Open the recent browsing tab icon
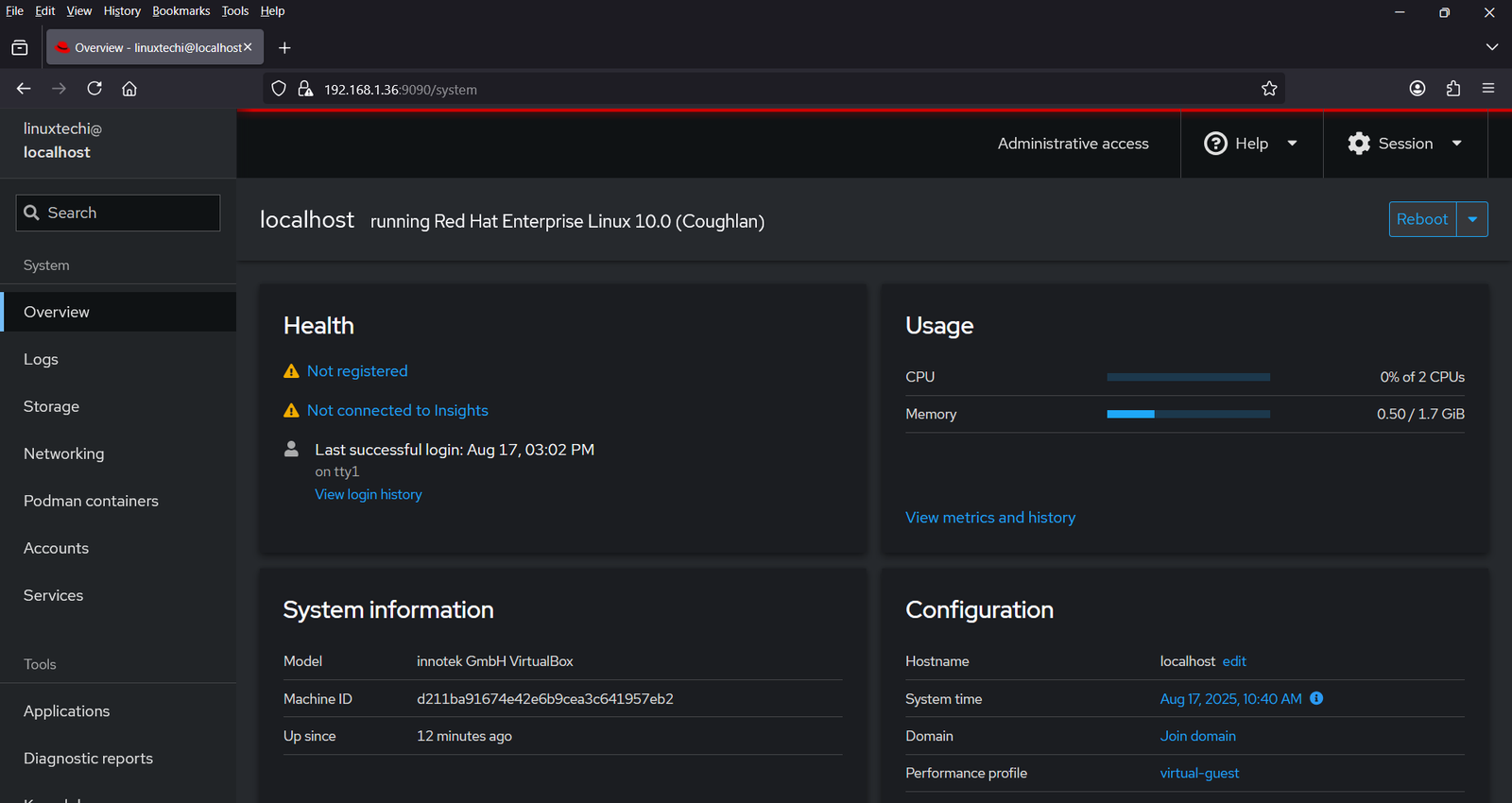1512x803 pixels. tap(20, 47)
